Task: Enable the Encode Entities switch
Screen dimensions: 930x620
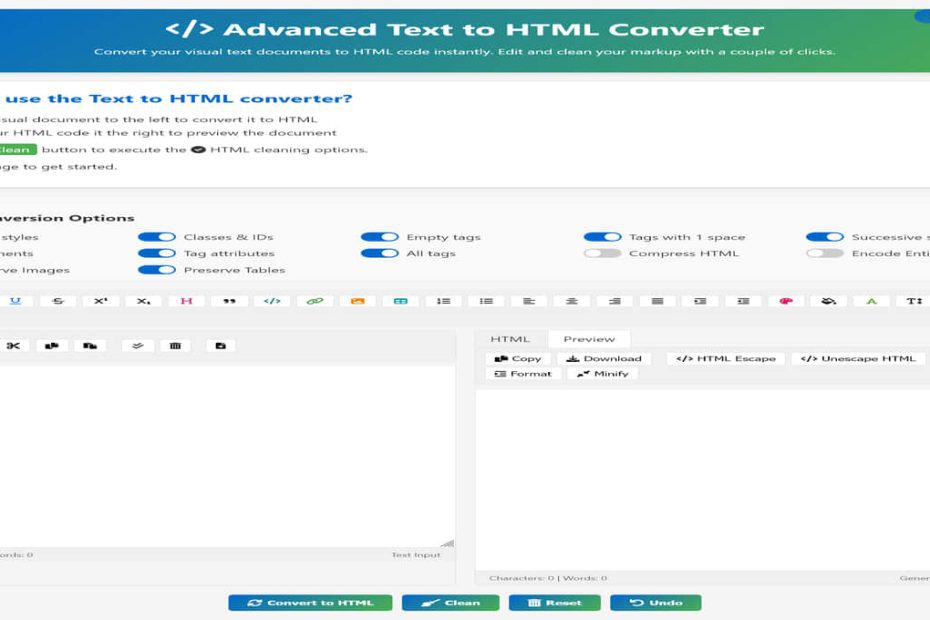Action: (825, 253)
